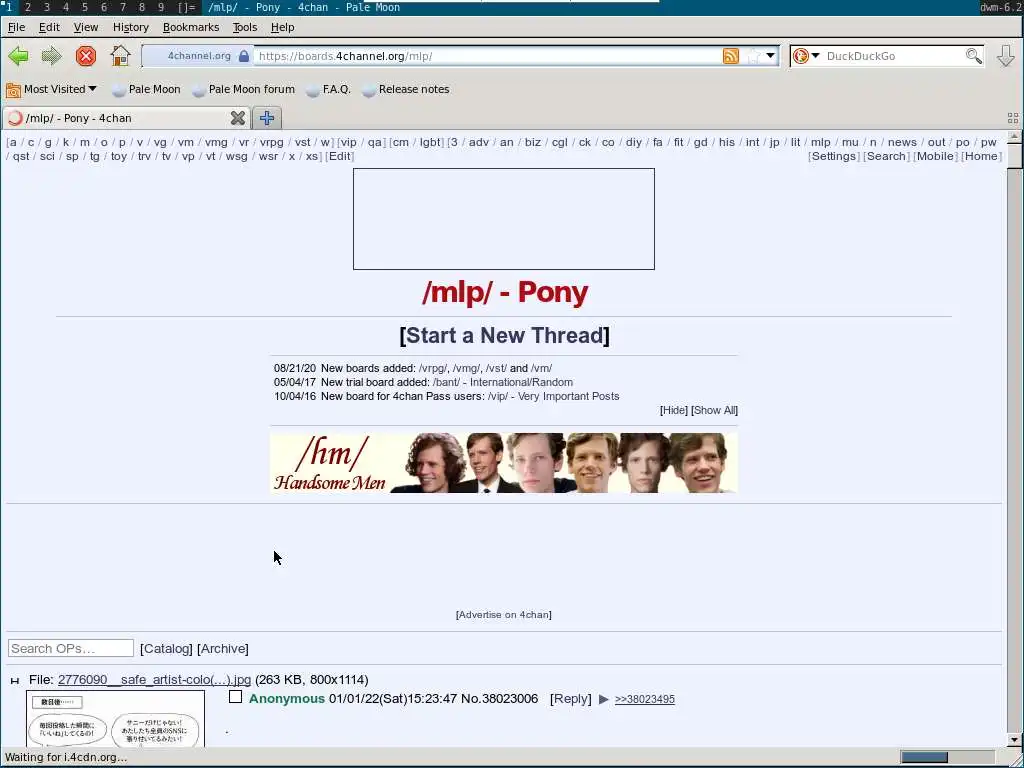Open the /vrpg/ board link in announcements
The height and width of the screenshot is (768, 1024).
pos(432,368)
